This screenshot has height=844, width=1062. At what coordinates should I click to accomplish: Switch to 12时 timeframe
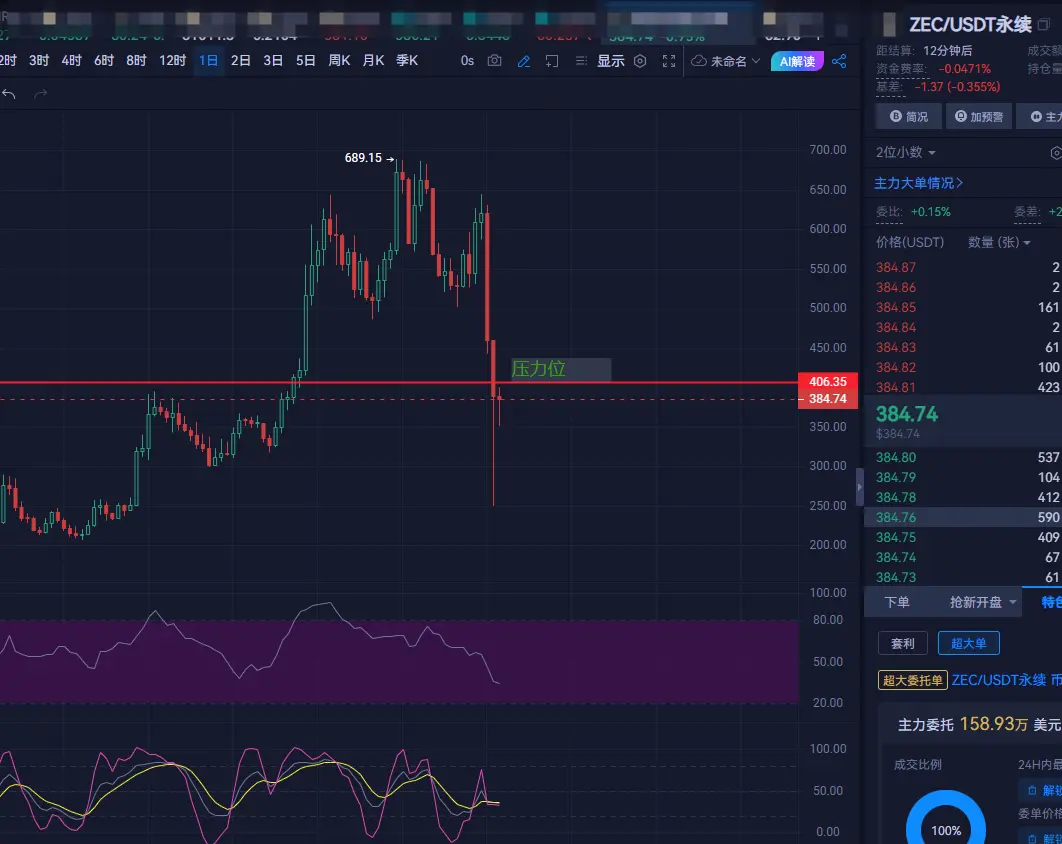click(x=172, y=61)
